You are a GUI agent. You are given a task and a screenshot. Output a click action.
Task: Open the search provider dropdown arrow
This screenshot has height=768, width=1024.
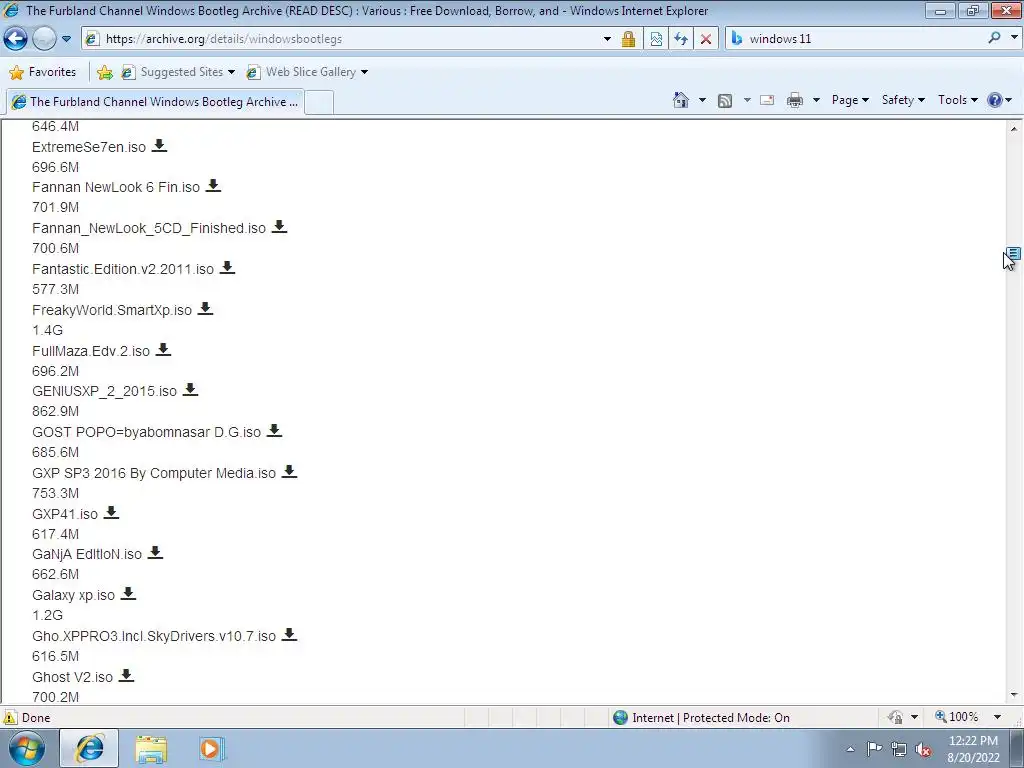pos(1014,38)
